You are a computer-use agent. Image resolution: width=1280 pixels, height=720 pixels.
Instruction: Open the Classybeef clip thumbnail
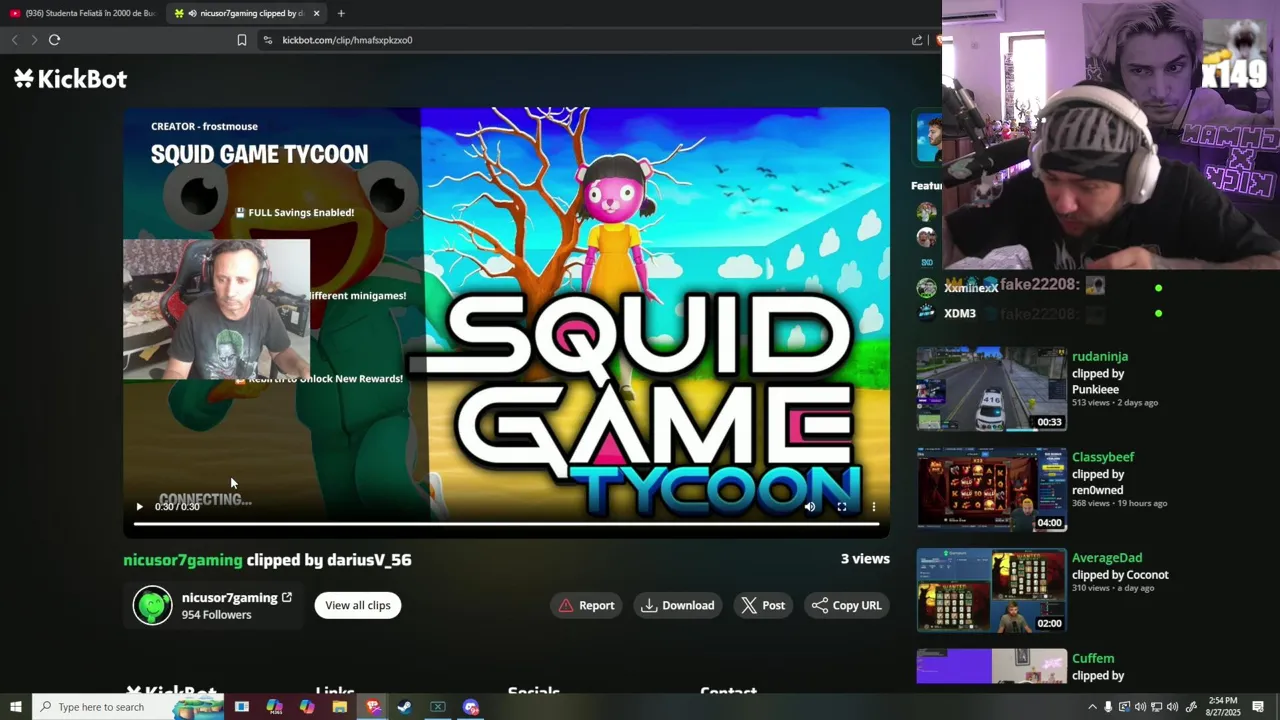point(992,490)
